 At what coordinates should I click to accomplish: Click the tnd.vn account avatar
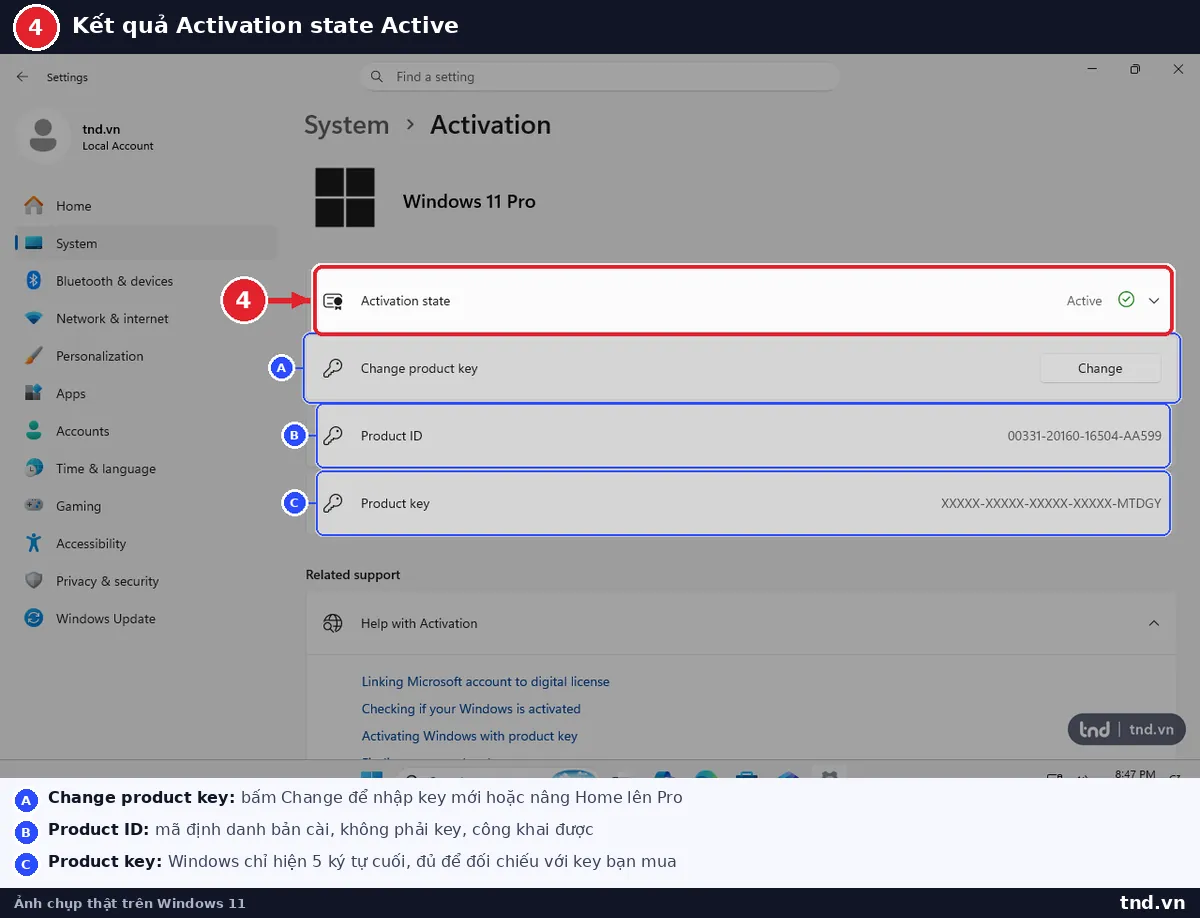point(43,136)
